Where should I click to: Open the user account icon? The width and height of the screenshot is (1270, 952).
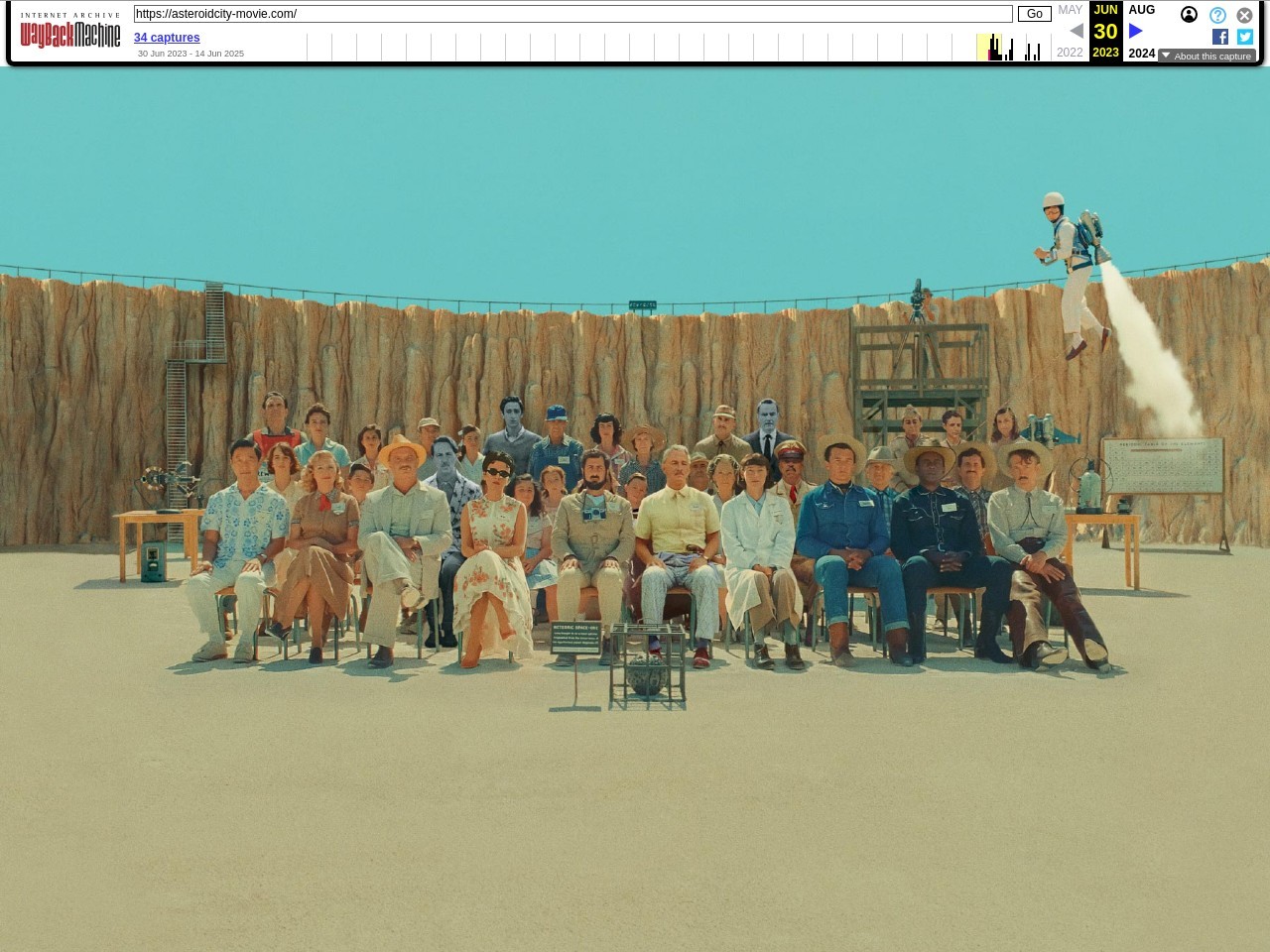tap(1189, 15)
